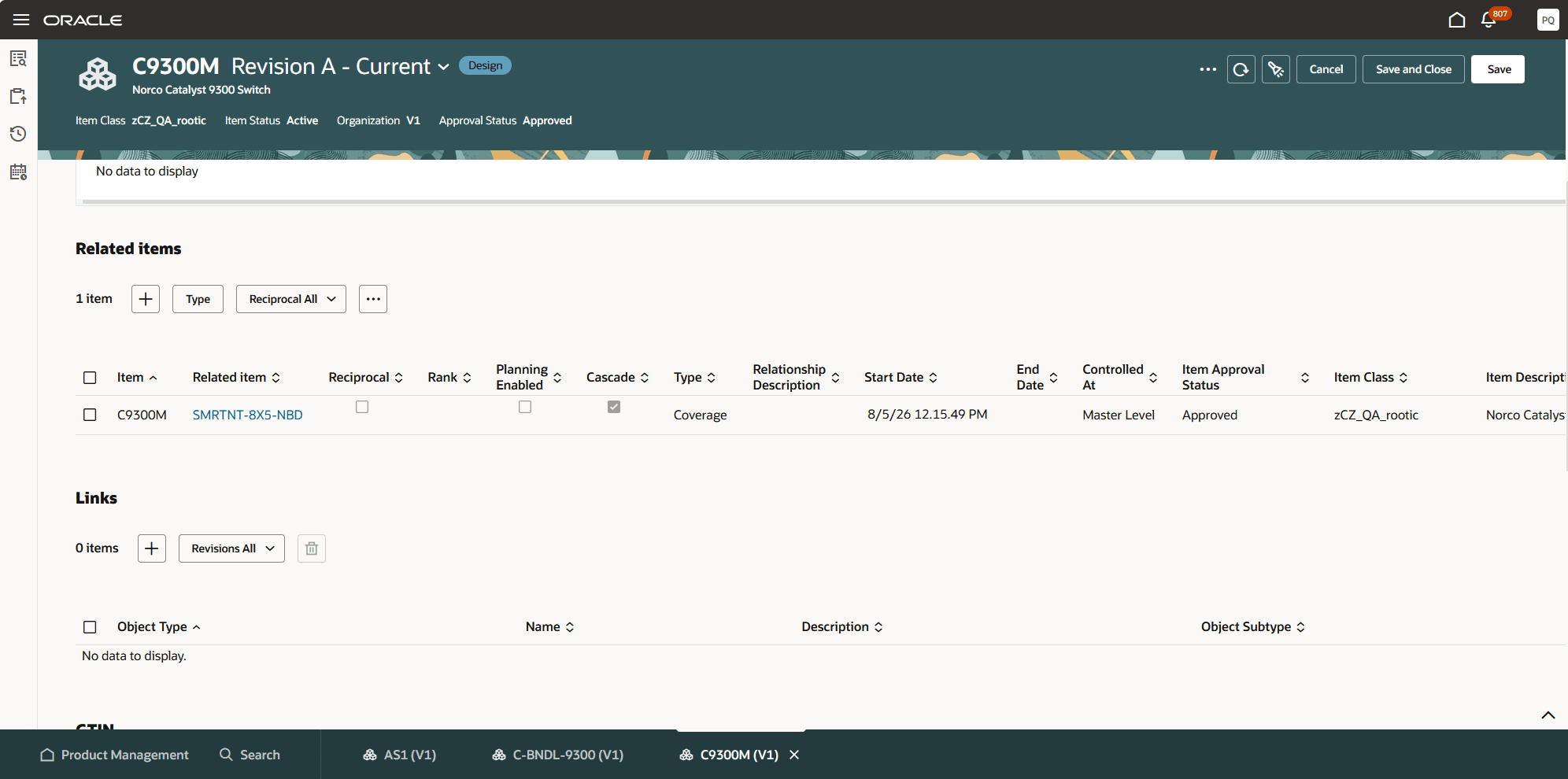The width and height of the screenshot is (1568, 779).
Task: Select all rows in Related items table
Action: [90, 378]
